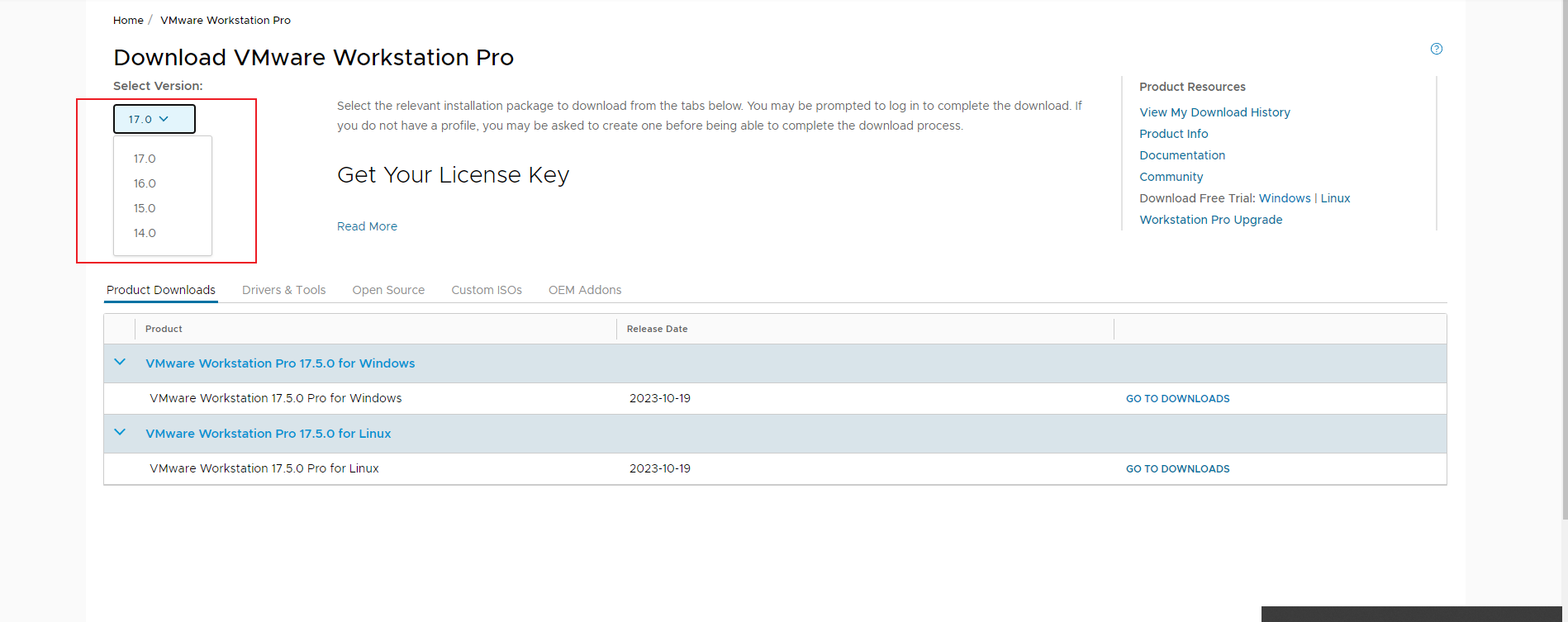Image resolution: width=1568 pixels, height=622 pixels.
Task: Choose version 16.0 from the list
Action: tap(145, 183)
